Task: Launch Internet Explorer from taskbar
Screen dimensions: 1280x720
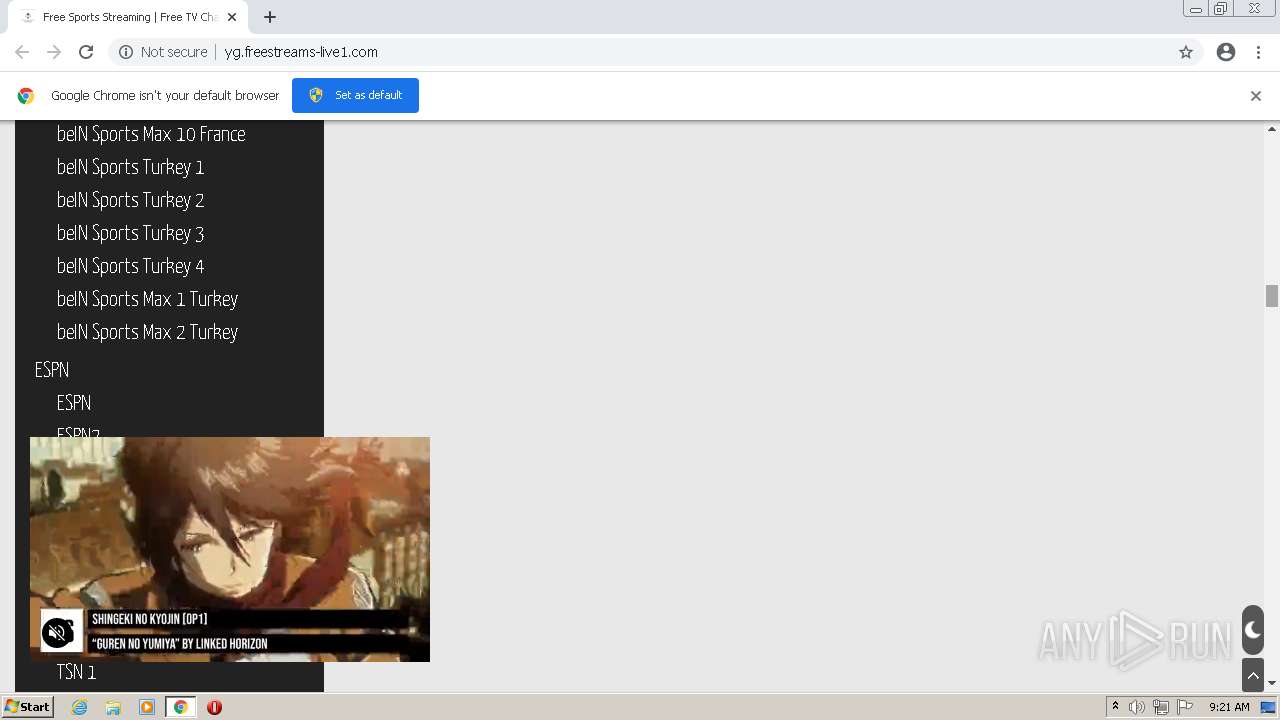Action: point(80,707)
